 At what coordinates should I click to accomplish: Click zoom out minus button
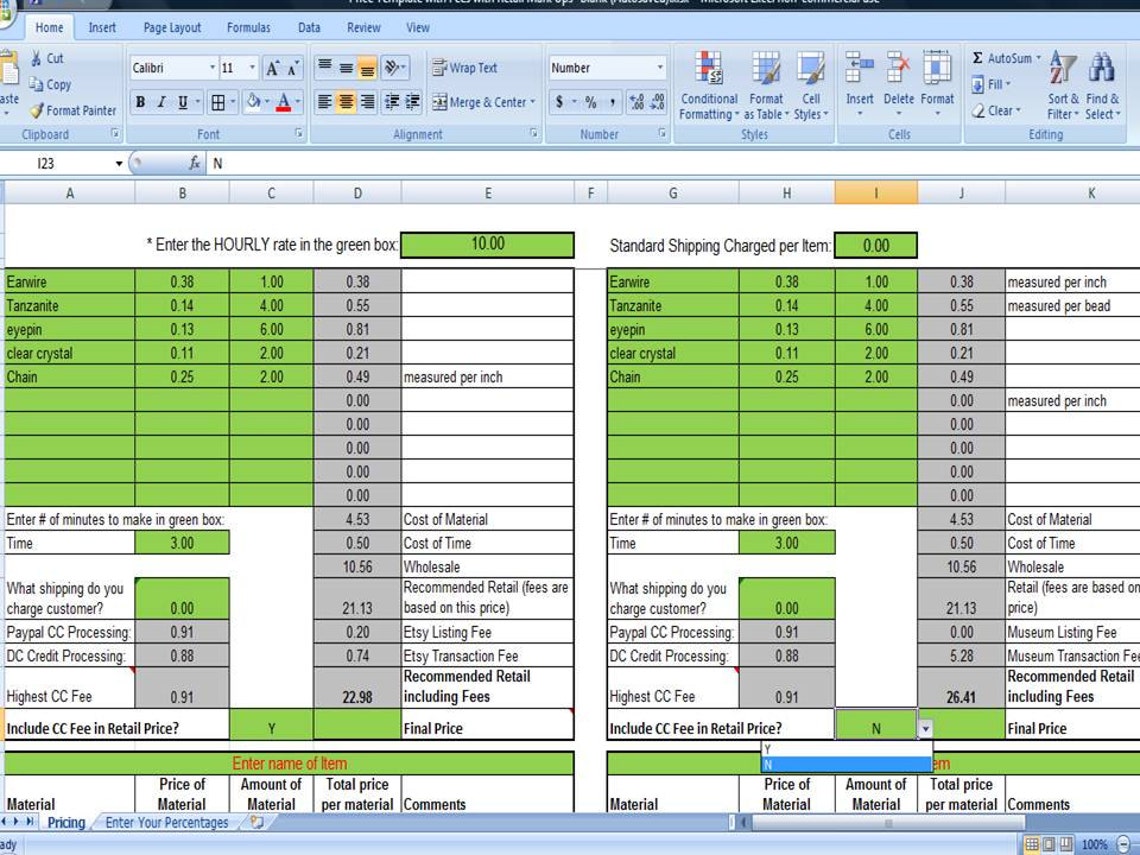click(x=1123, y=844)
